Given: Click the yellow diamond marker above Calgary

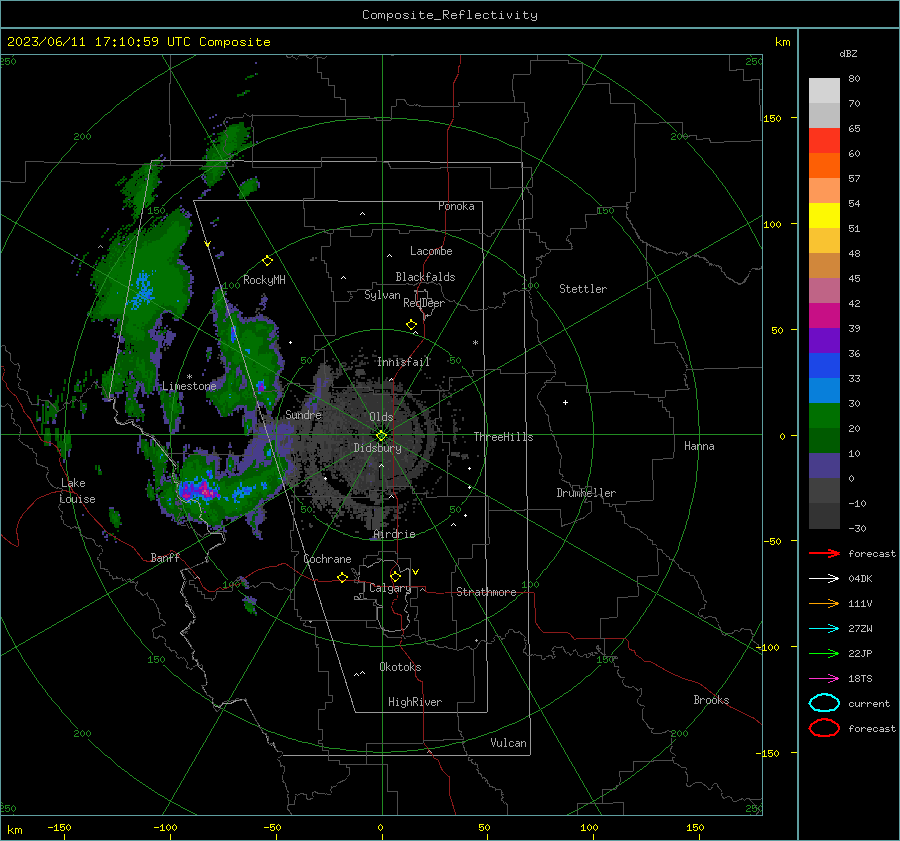Looking at the screenshot, I should [395, 576].
